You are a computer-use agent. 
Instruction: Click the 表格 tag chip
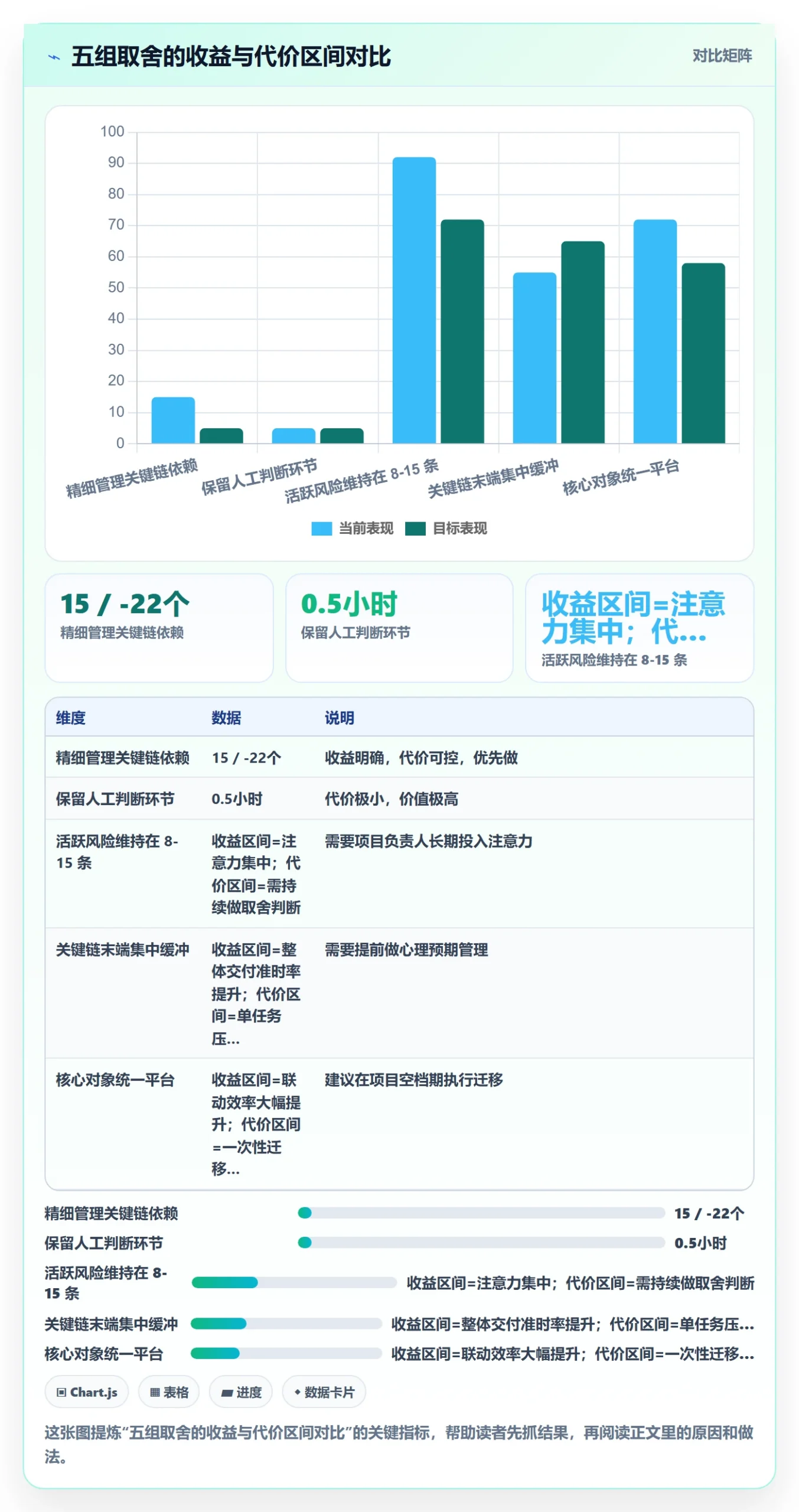[169, 1392]
